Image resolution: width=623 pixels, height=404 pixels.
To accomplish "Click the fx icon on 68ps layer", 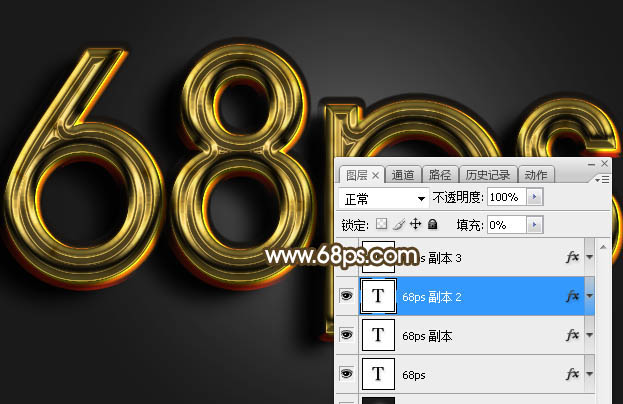I will tap(572, 374).
